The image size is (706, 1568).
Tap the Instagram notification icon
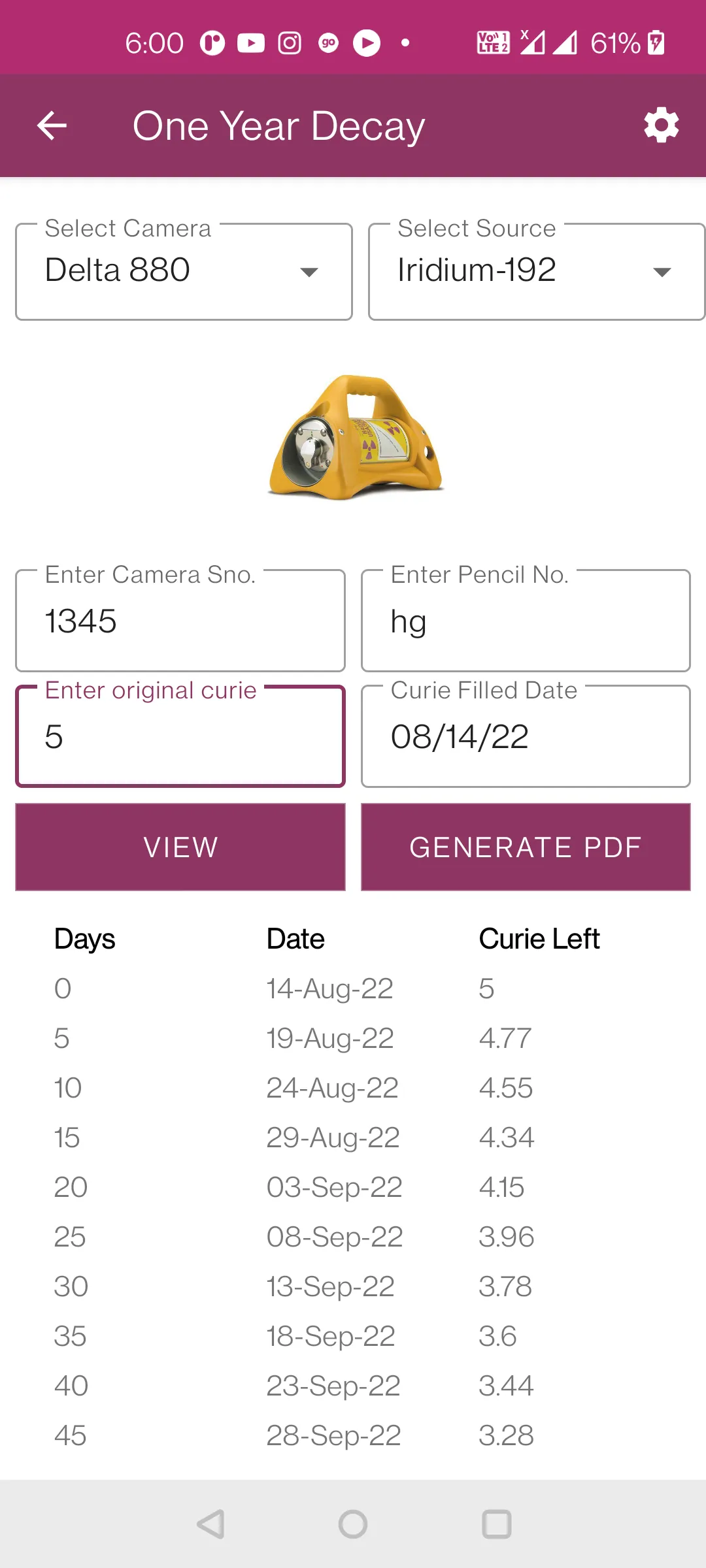pos(290,43)
